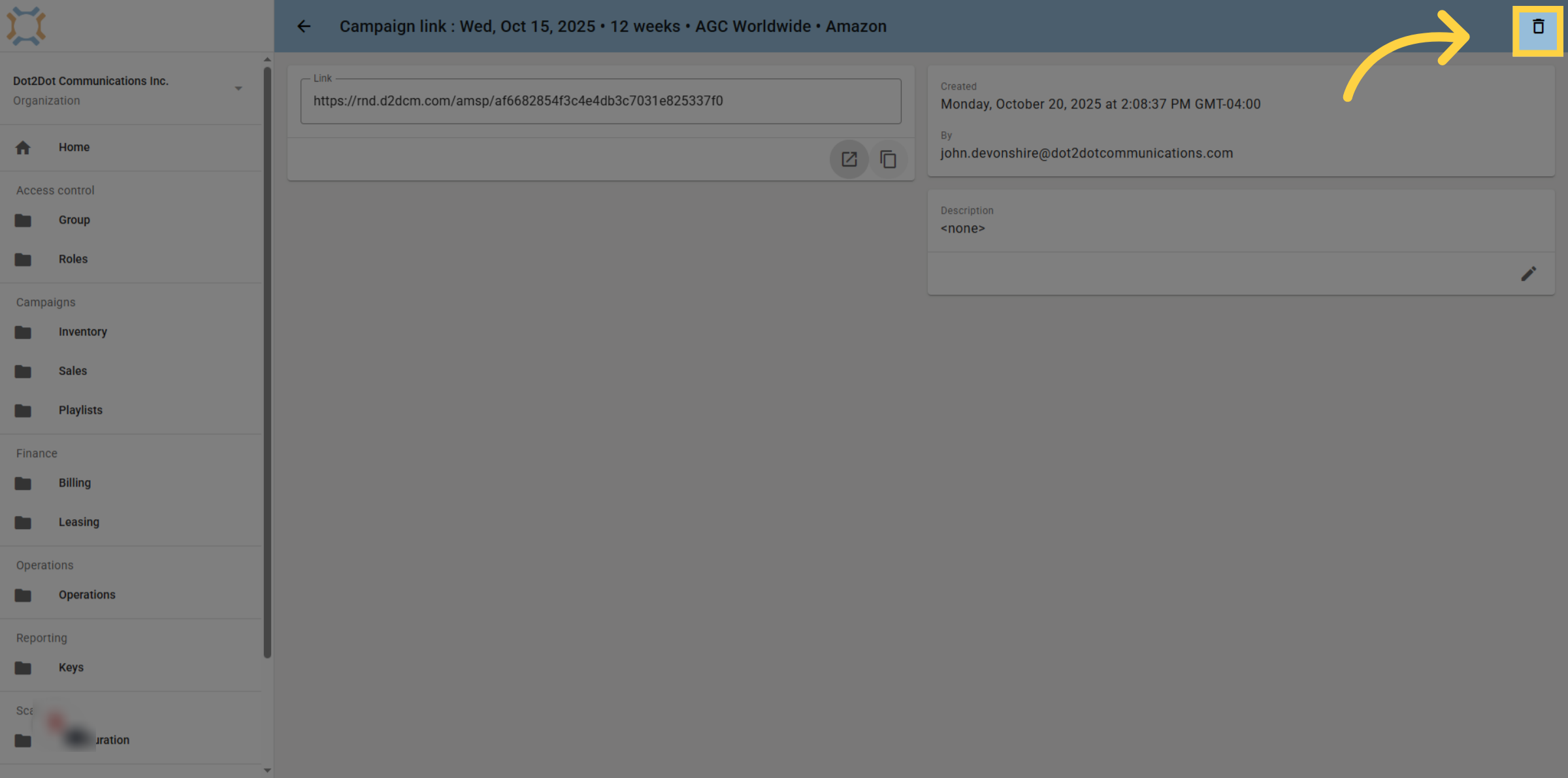Open the Roles menu item
1568x778 pixels.
[131, 259]
